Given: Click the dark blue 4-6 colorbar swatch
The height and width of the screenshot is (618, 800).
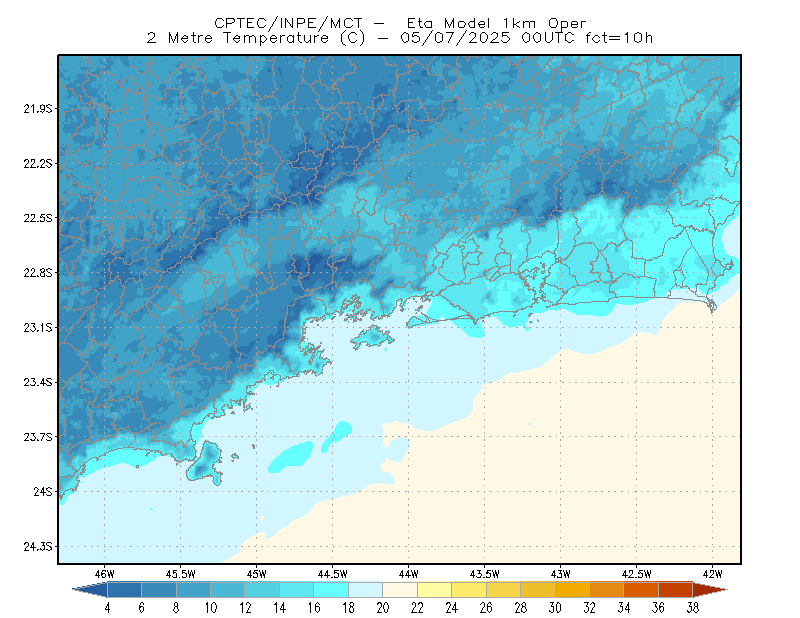Looking at the screenshot, I should 124,590.
